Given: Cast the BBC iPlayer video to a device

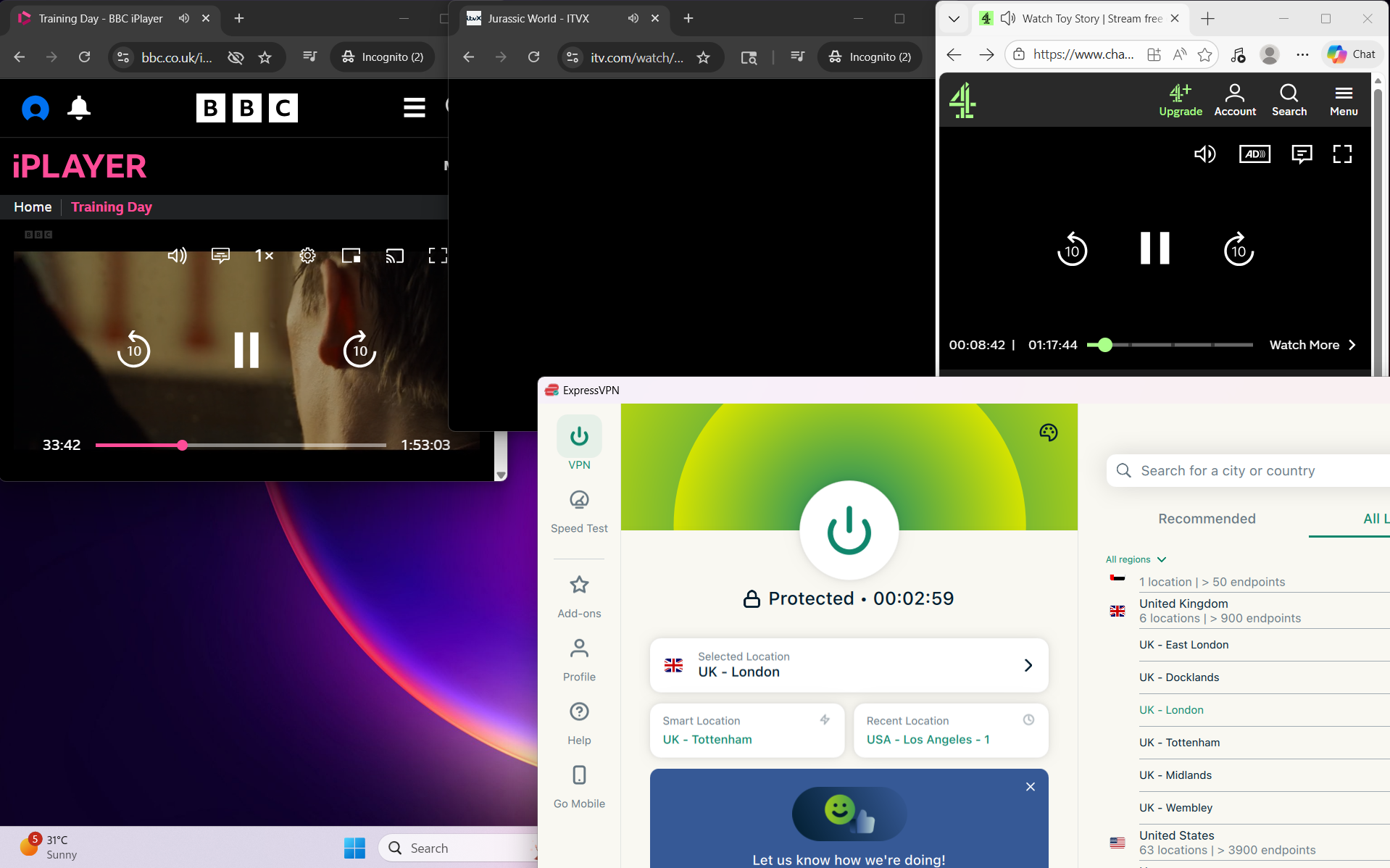Looking at the screenshot, I should click(394, 255).
